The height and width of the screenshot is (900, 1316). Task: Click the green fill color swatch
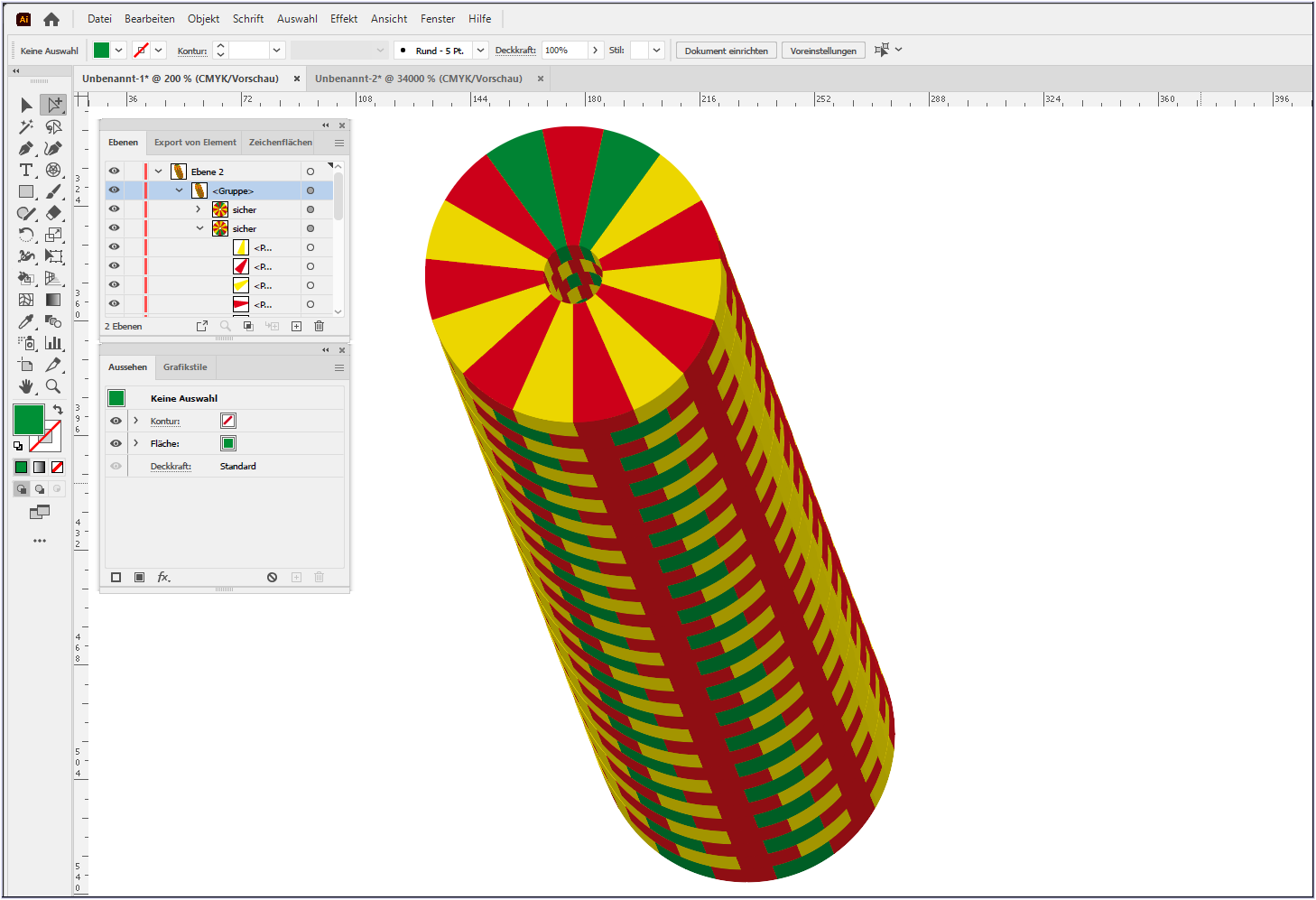102,50
